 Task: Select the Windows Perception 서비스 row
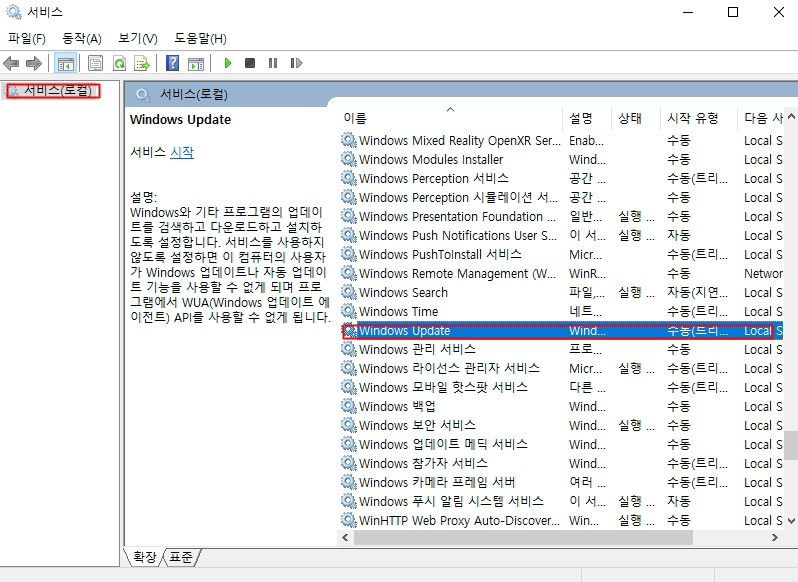tap(560, 179)
